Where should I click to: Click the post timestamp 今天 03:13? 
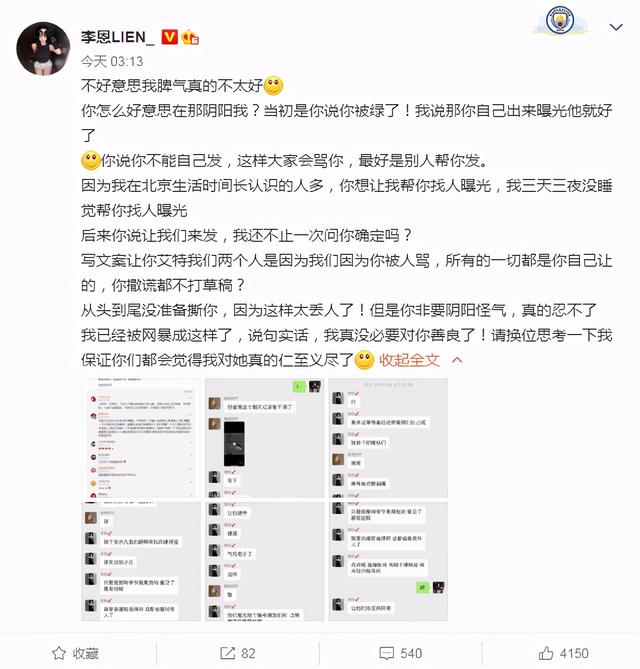112,61
